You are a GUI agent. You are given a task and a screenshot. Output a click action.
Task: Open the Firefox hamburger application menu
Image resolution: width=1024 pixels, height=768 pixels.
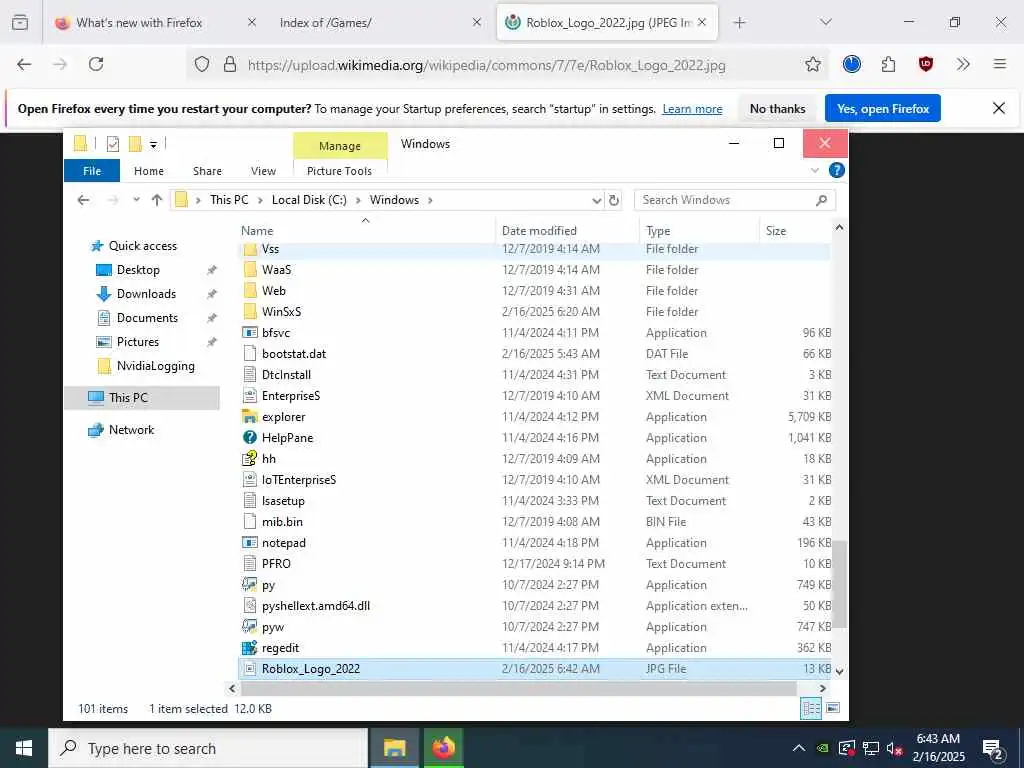point(999,64)
